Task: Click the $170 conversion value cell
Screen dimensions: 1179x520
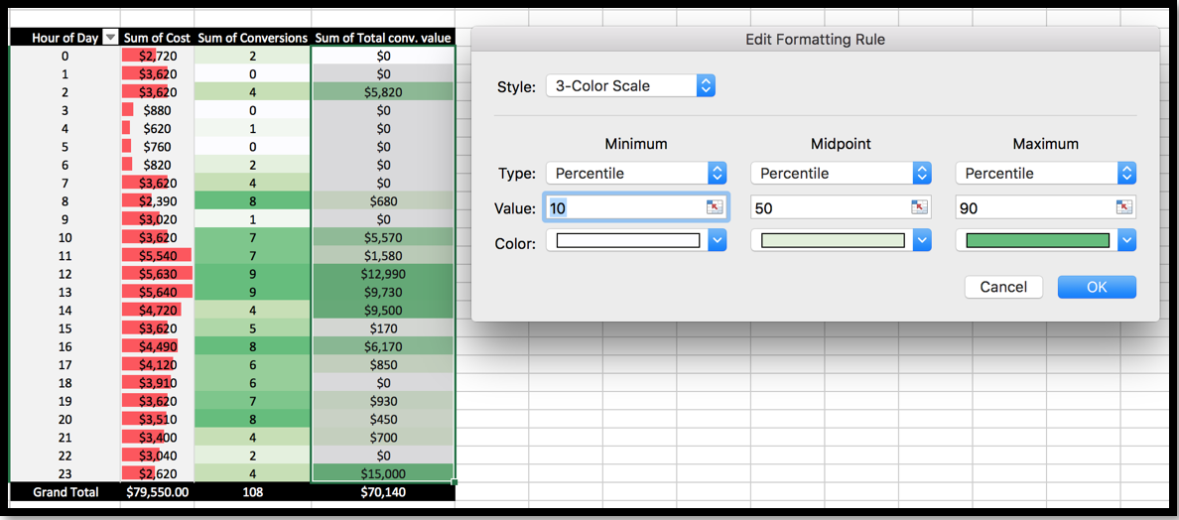Action: click(x=383, y=328)
